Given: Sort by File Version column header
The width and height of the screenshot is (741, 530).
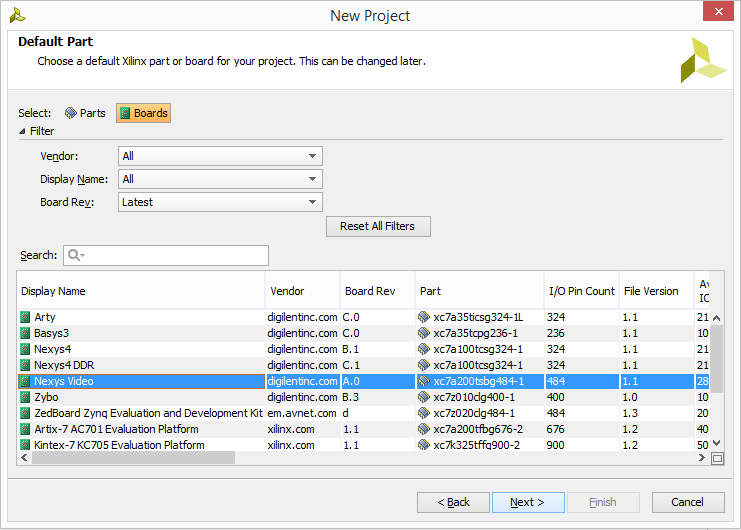Looking at the screenshot, I should coord(656,291).
